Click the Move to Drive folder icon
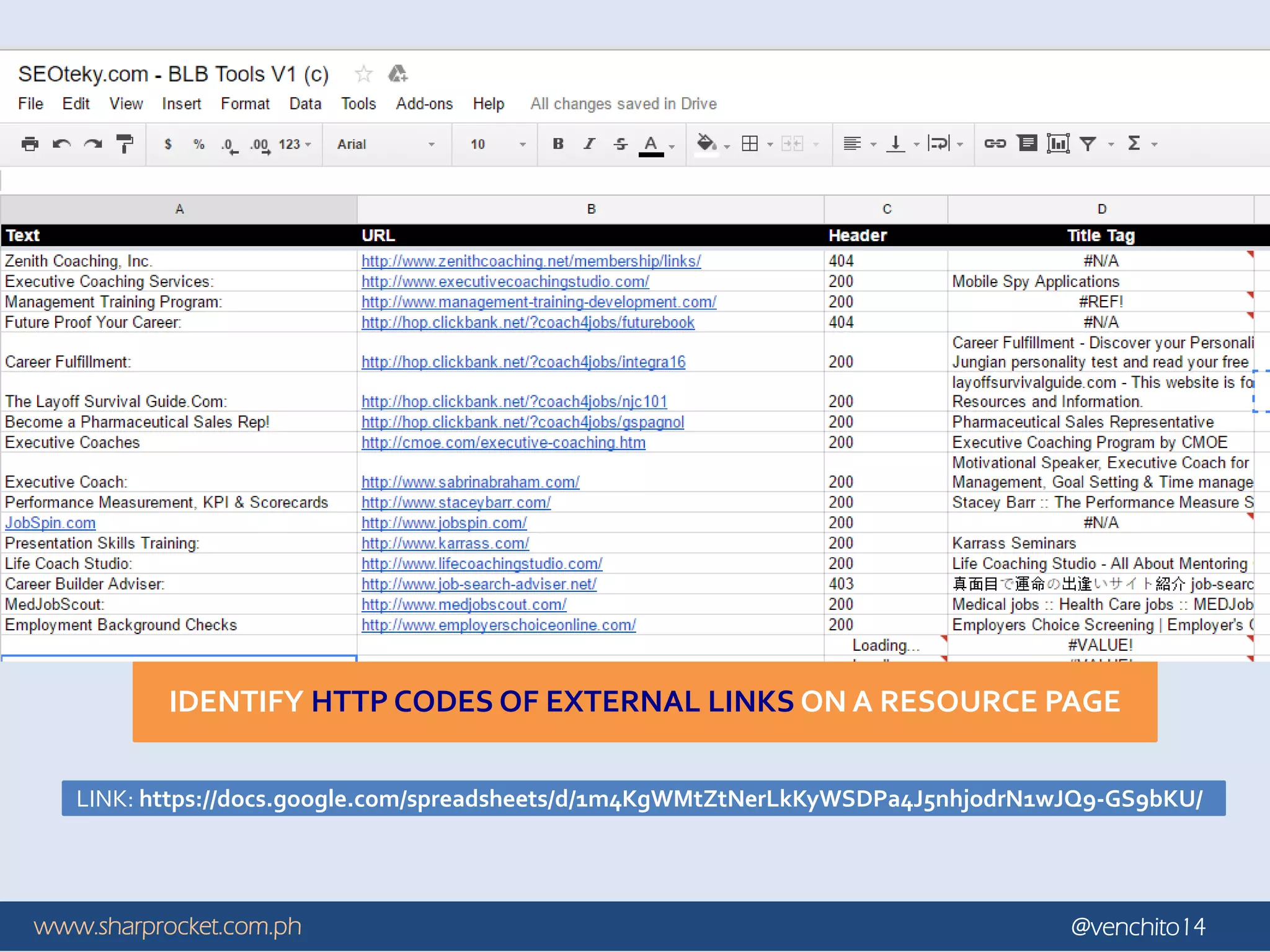The height and width of the screenshot is (952, 1270). (397, 74)
